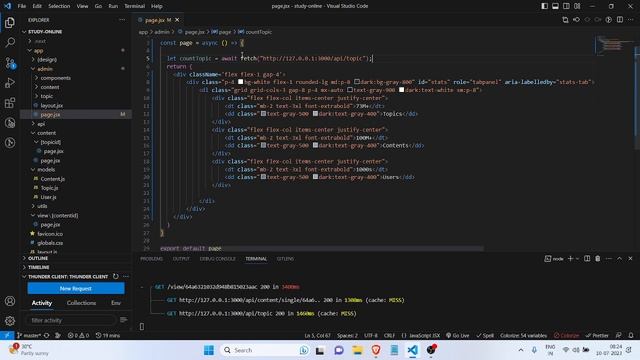The image size is (640, 360).
Task: Close the bottom terminal panel
Action: point(630,258)
